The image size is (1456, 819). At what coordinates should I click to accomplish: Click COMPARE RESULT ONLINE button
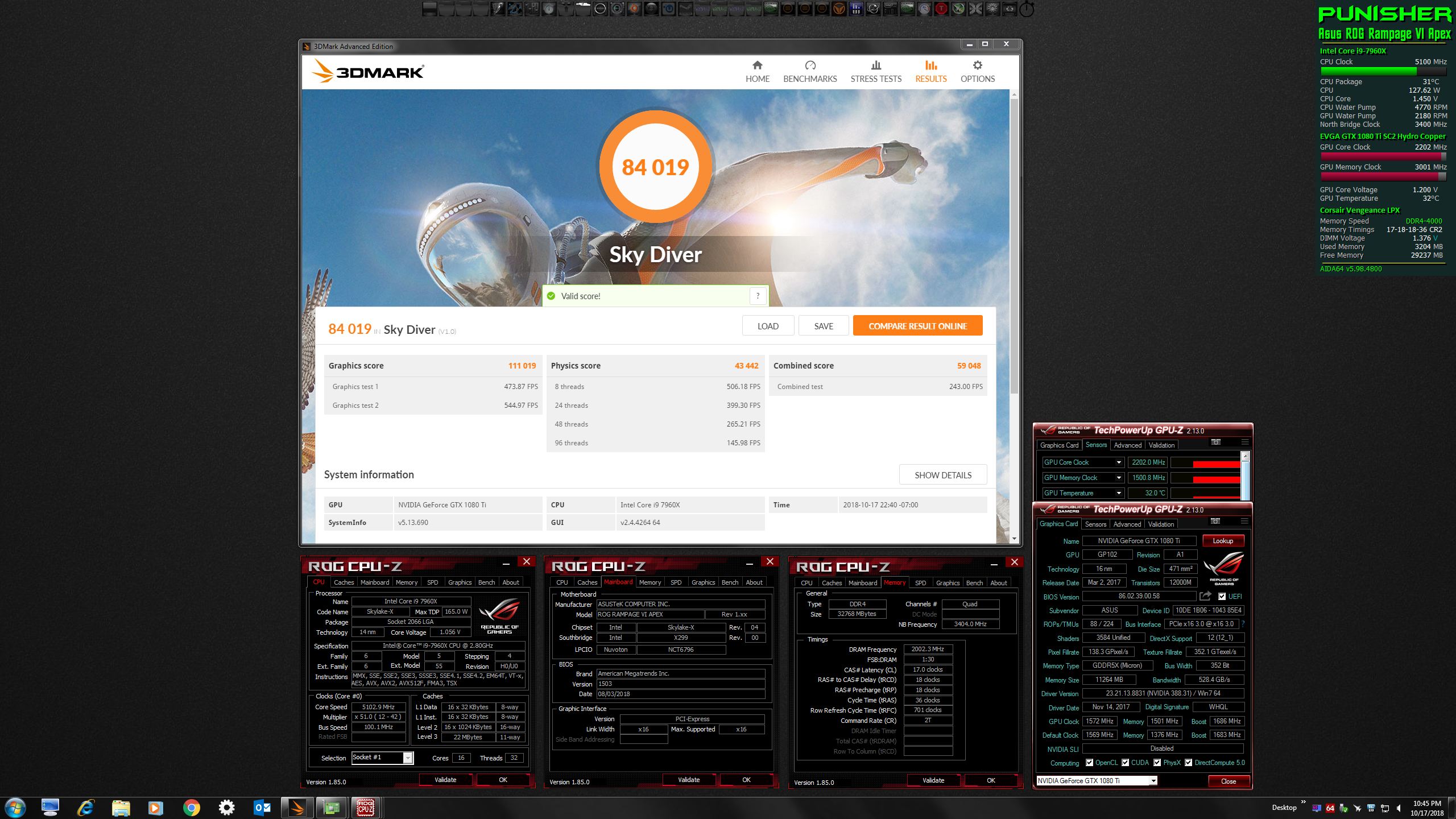point(917,326)
